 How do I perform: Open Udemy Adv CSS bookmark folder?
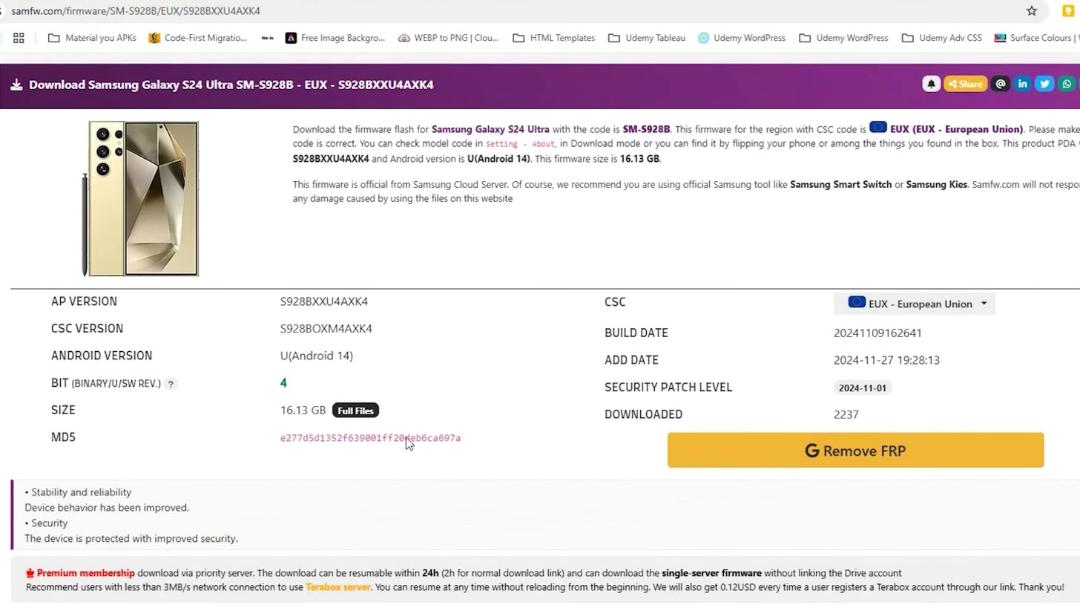point(942,38)
